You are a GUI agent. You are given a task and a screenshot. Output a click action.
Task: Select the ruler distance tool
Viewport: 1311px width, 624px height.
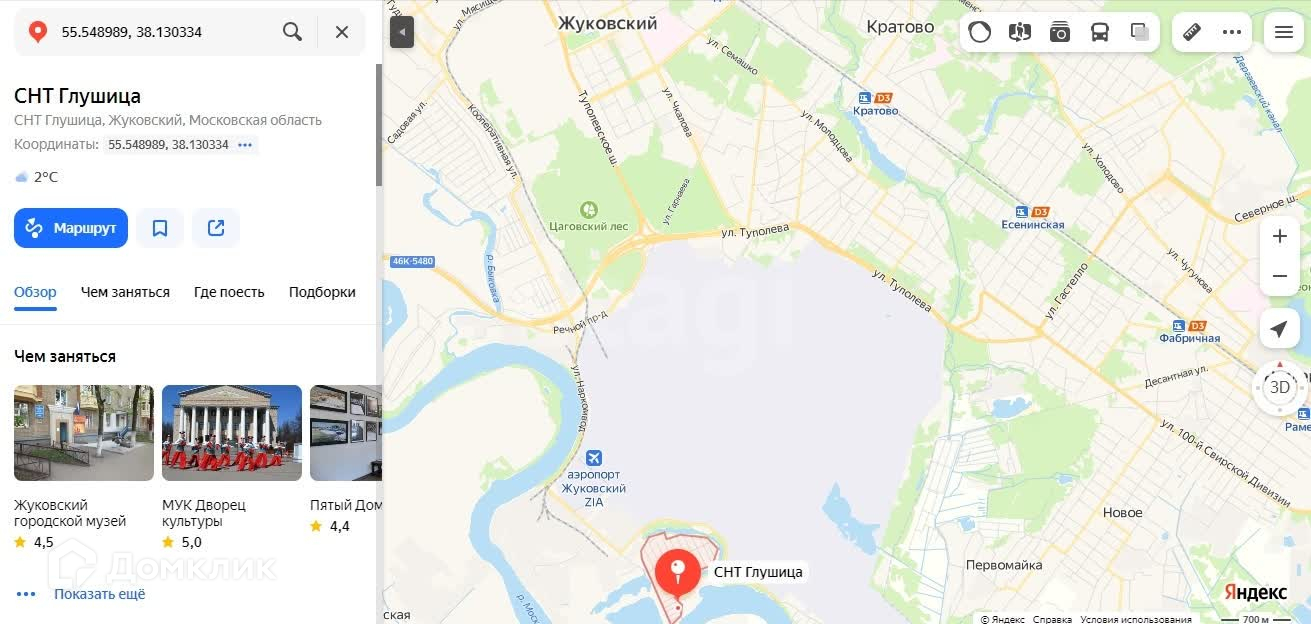click(x=1191, y=32)
